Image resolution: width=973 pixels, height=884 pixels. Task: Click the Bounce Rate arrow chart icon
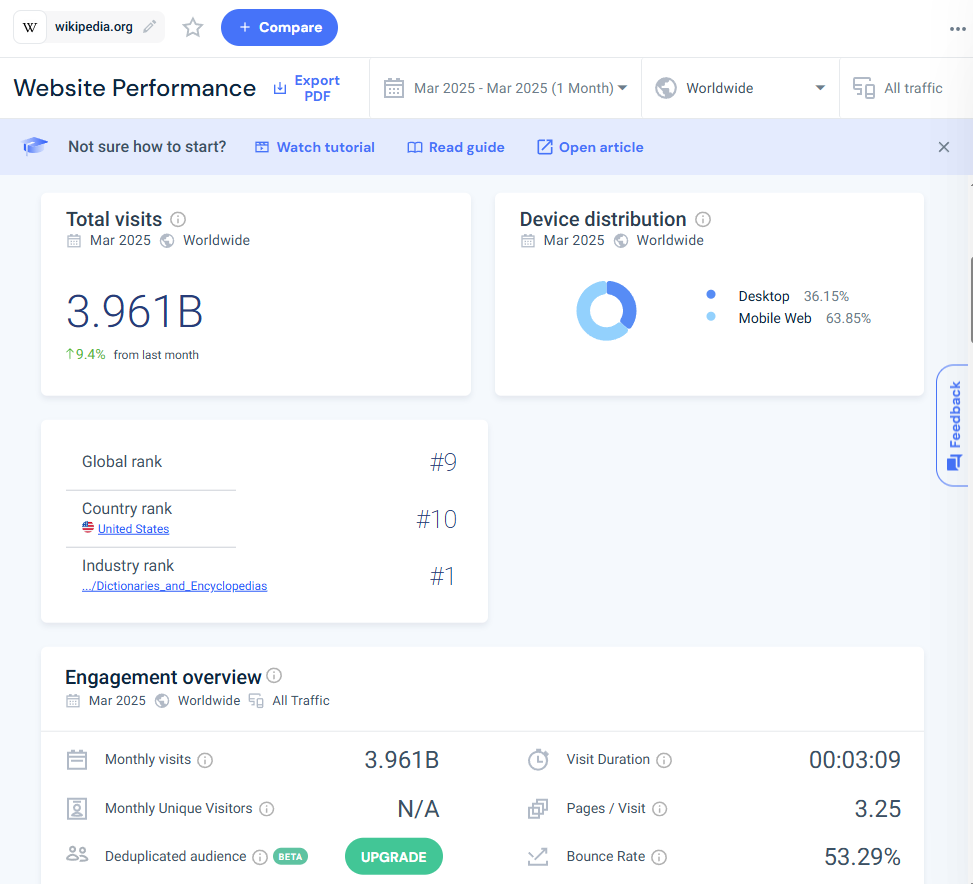(538, 857)
